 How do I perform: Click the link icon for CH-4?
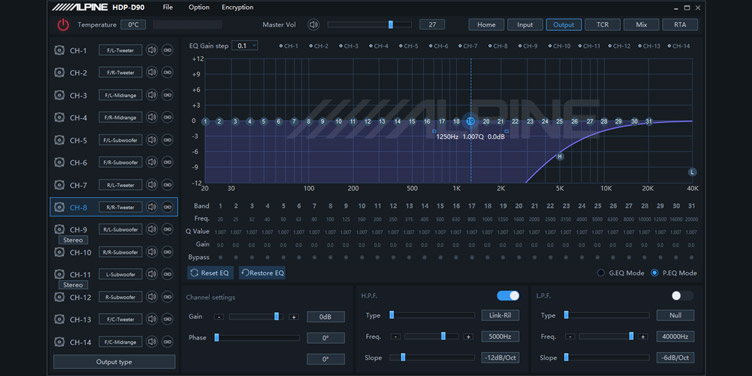click(x=167, y=117)
